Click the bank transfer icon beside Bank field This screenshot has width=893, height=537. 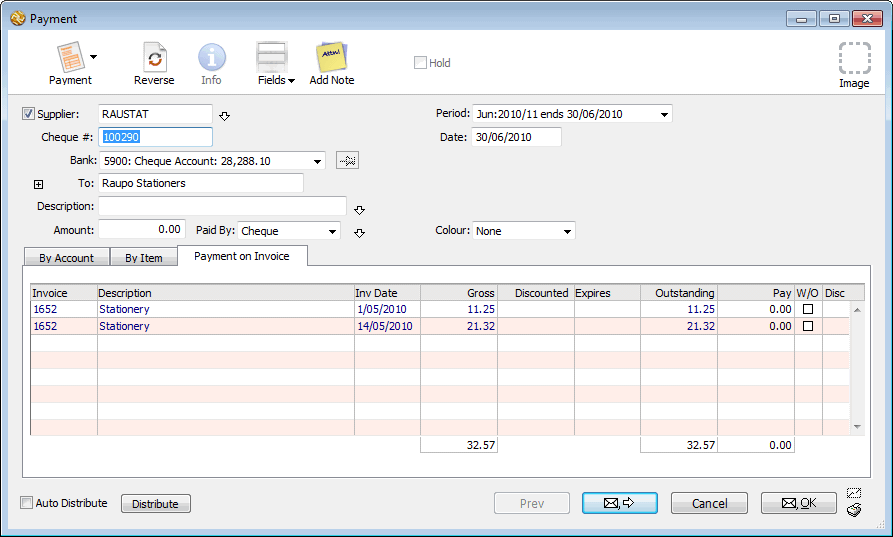(347, 161)
